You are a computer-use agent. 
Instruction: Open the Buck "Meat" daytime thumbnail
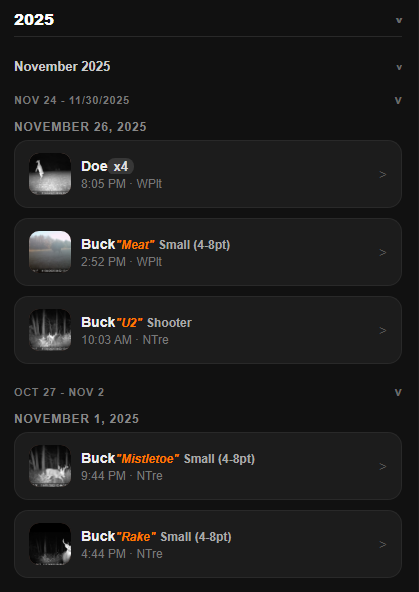tap(50, 252)
